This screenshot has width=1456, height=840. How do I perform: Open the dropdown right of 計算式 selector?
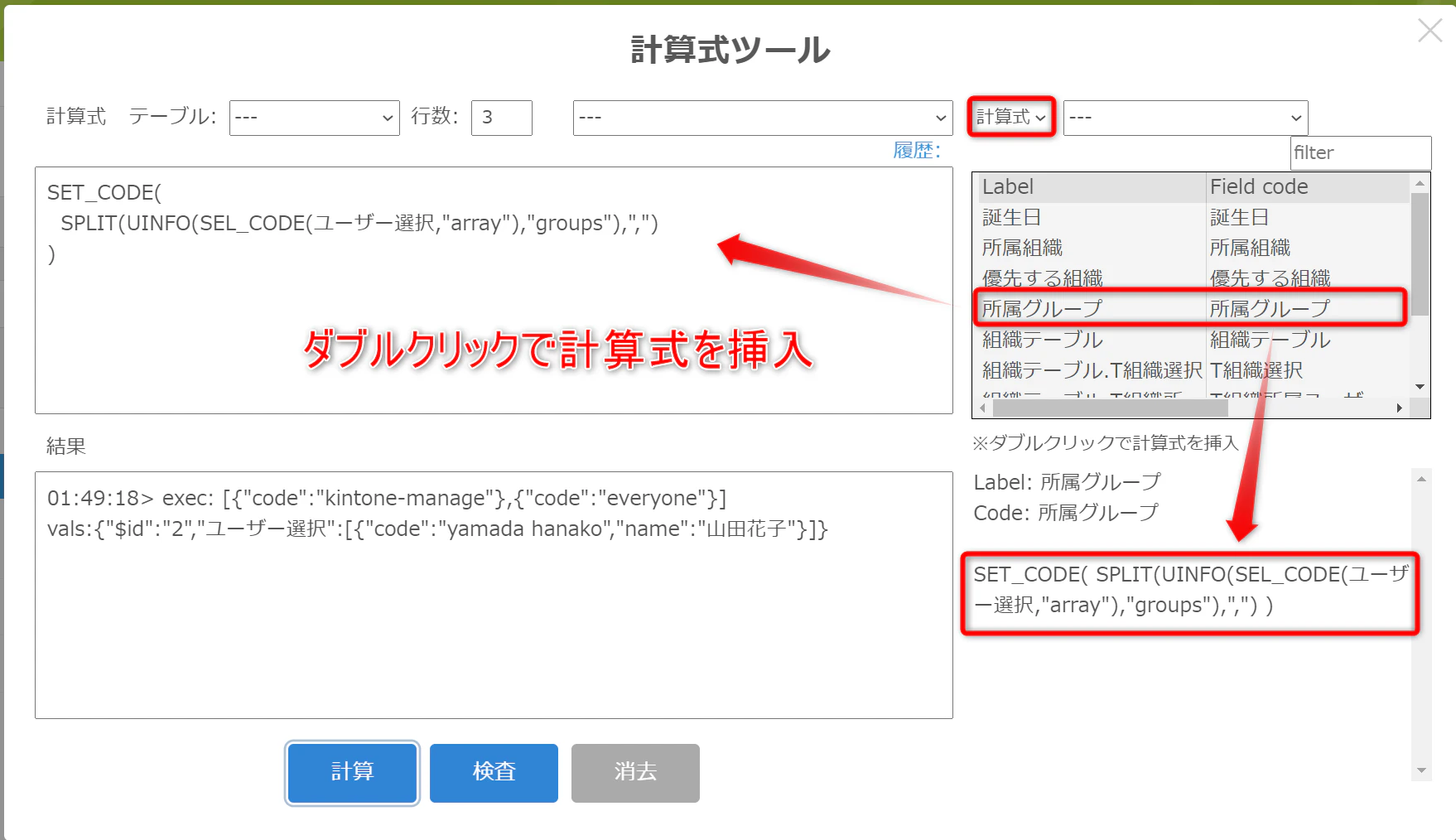point(1185,118)
